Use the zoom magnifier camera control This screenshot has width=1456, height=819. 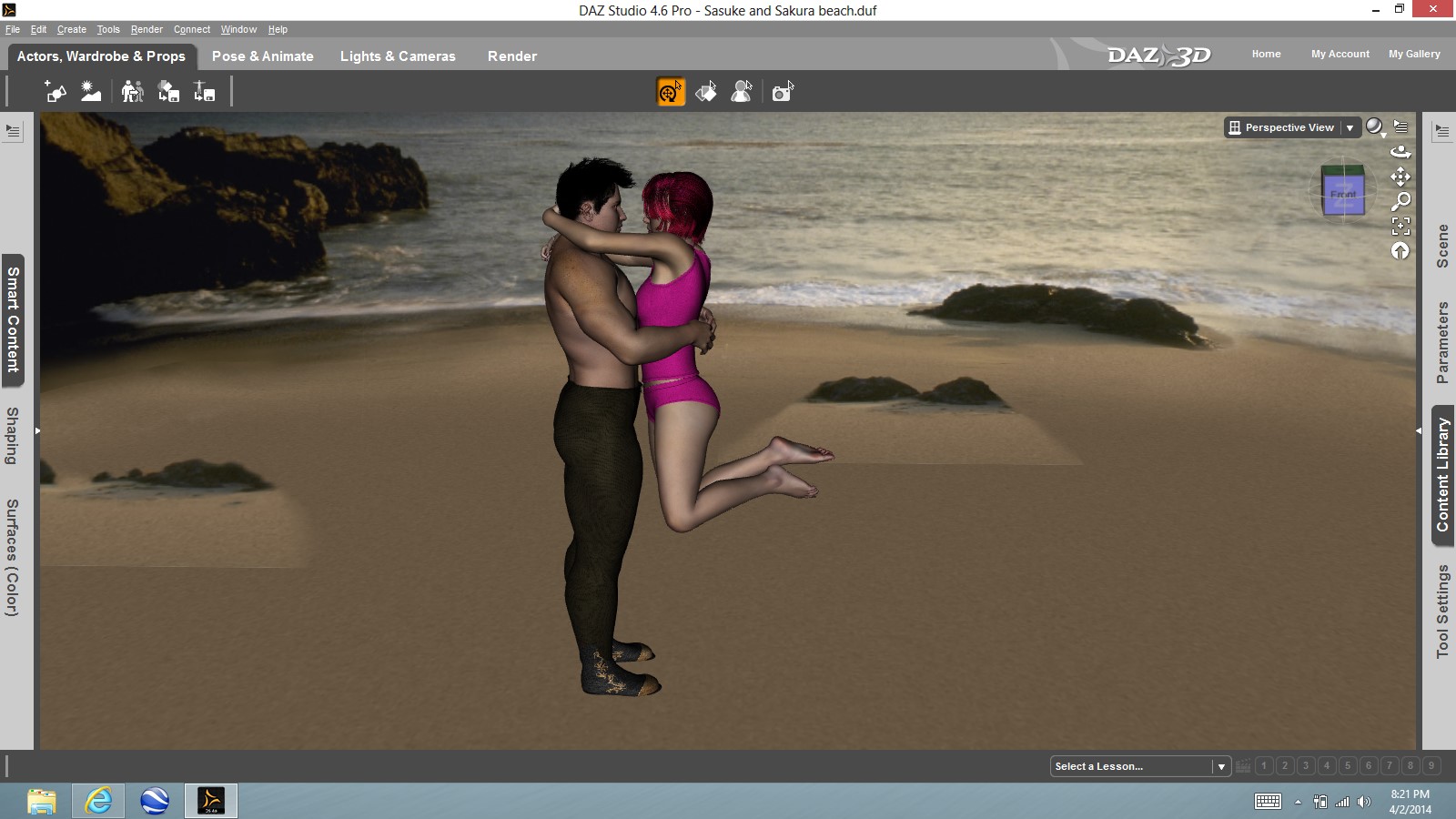tap(1400, 201)
